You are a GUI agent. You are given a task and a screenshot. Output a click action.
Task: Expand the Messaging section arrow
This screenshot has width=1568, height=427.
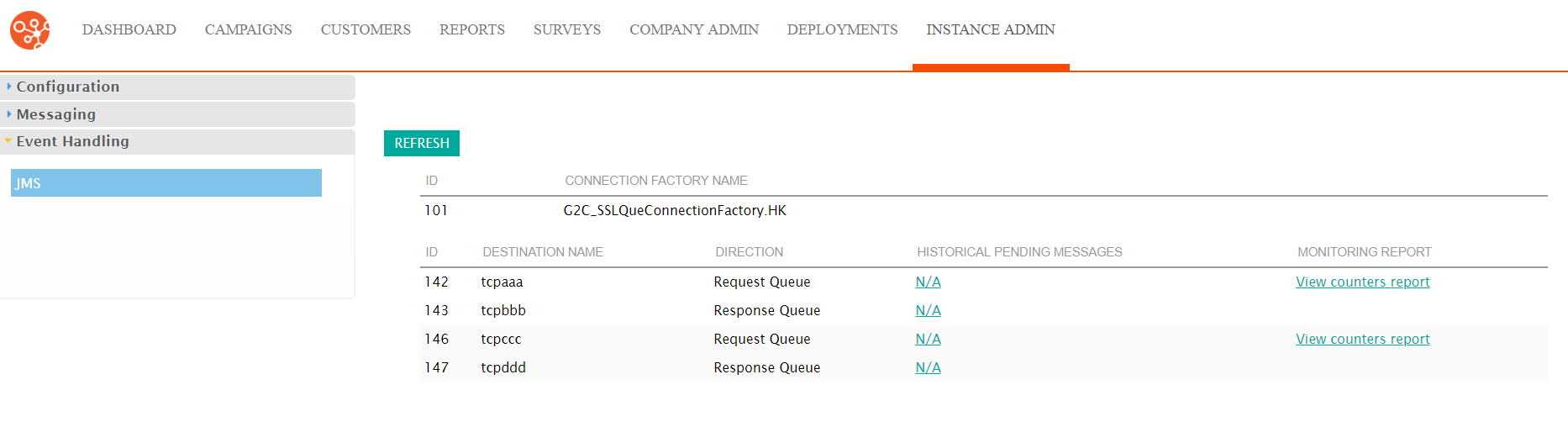9,114
